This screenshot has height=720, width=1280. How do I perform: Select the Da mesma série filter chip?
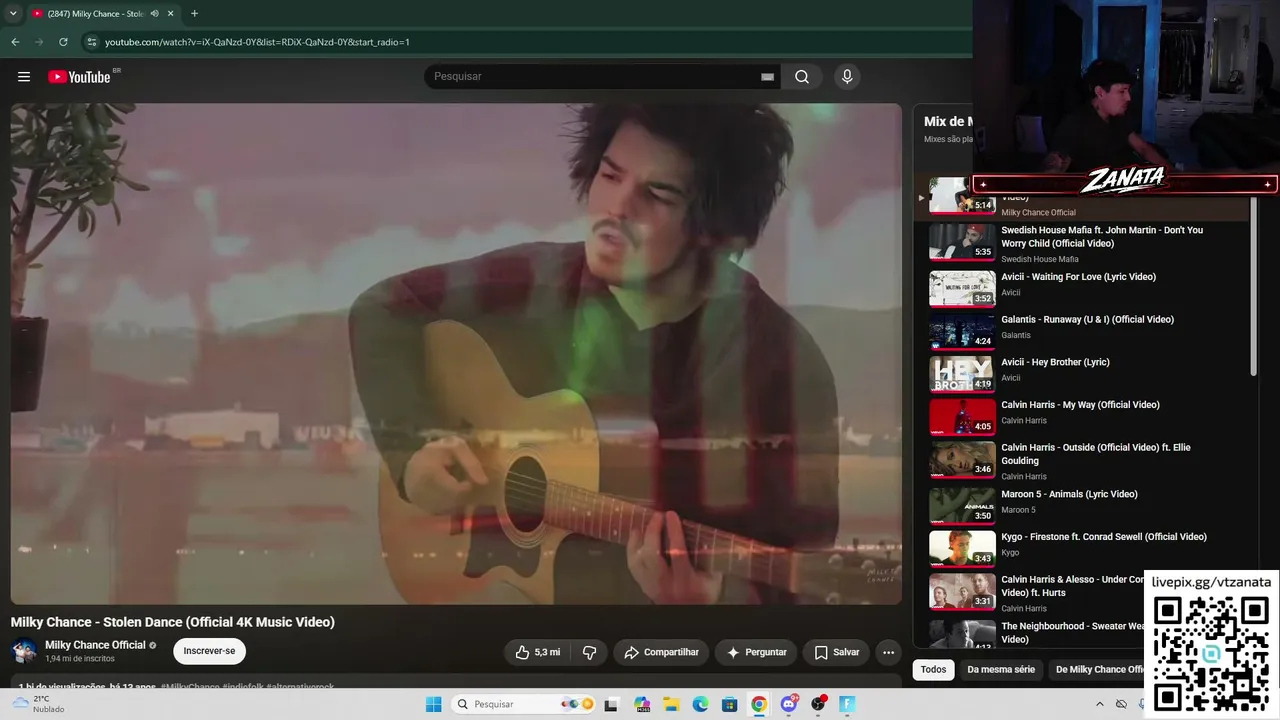point(1001,670)
